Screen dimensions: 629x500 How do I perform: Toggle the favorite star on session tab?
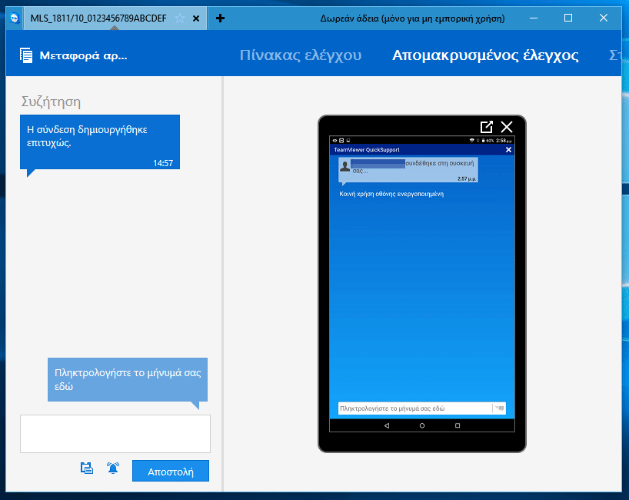[x=180, y=18]
